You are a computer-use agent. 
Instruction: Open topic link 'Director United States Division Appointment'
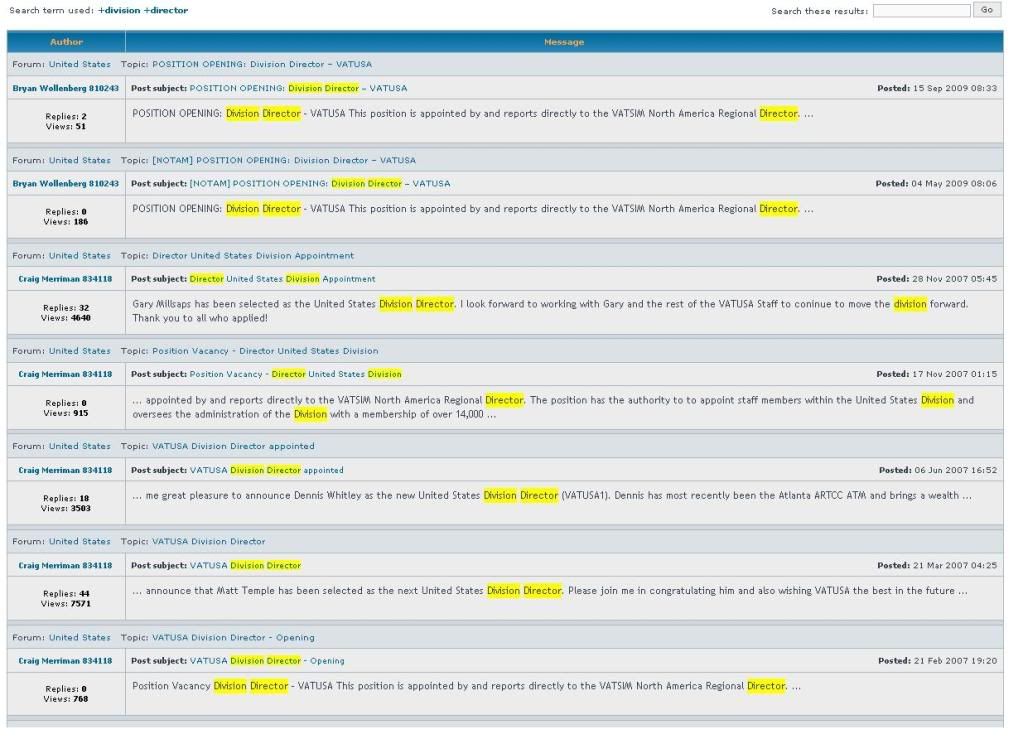coord(252,256)
